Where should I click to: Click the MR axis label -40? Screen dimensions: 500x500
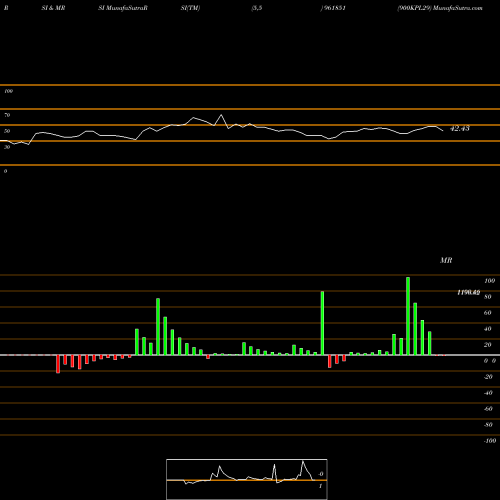tap(488, 393)
